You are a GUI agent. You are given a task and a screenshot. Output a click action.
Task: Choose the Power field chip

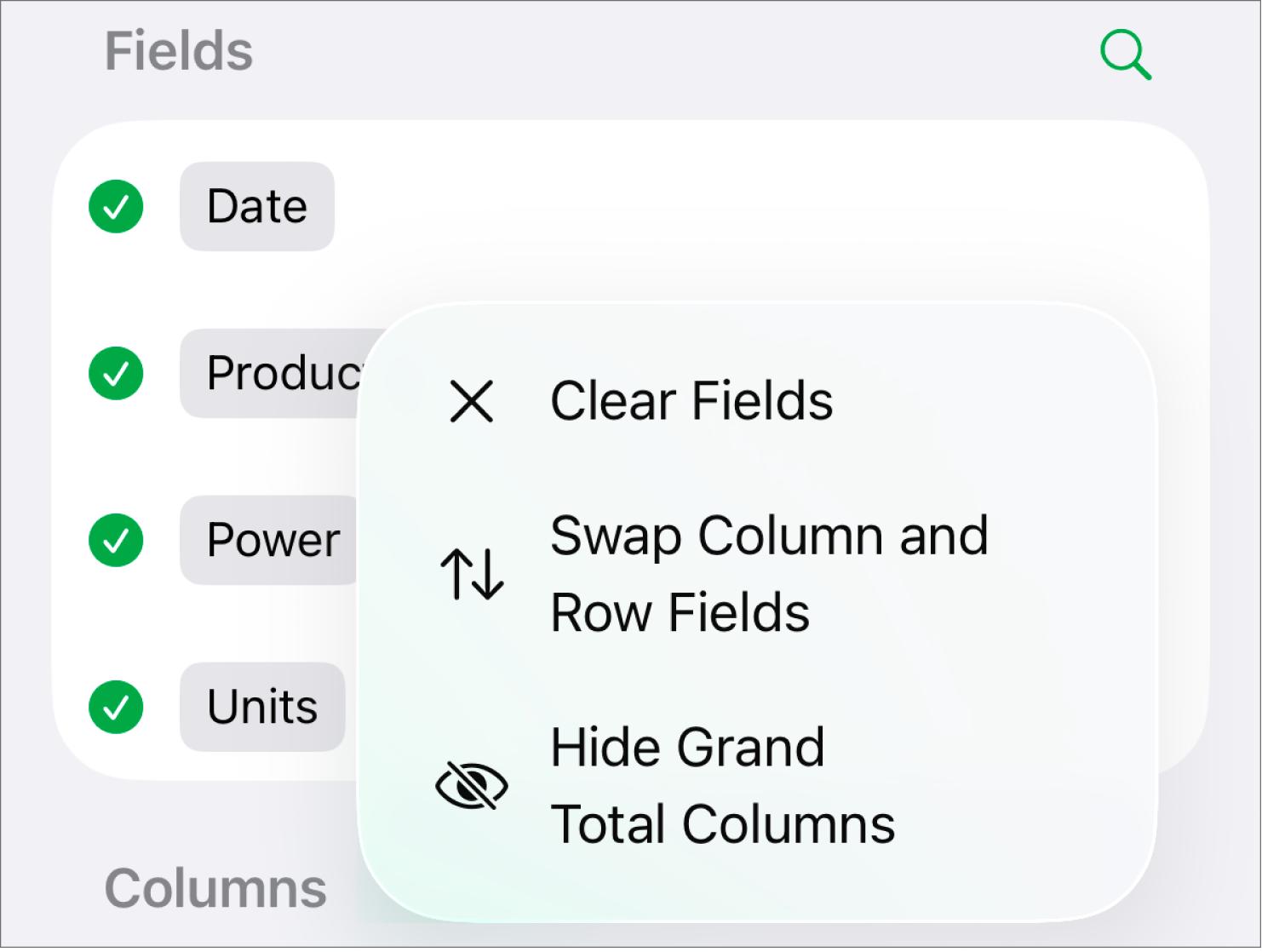point(271,540)
